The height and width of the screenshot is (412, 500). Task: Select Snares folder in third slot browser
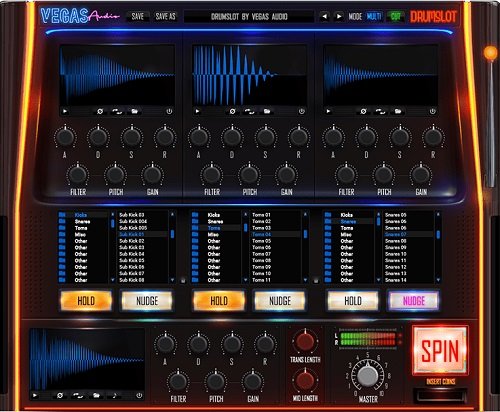(348, 222)
